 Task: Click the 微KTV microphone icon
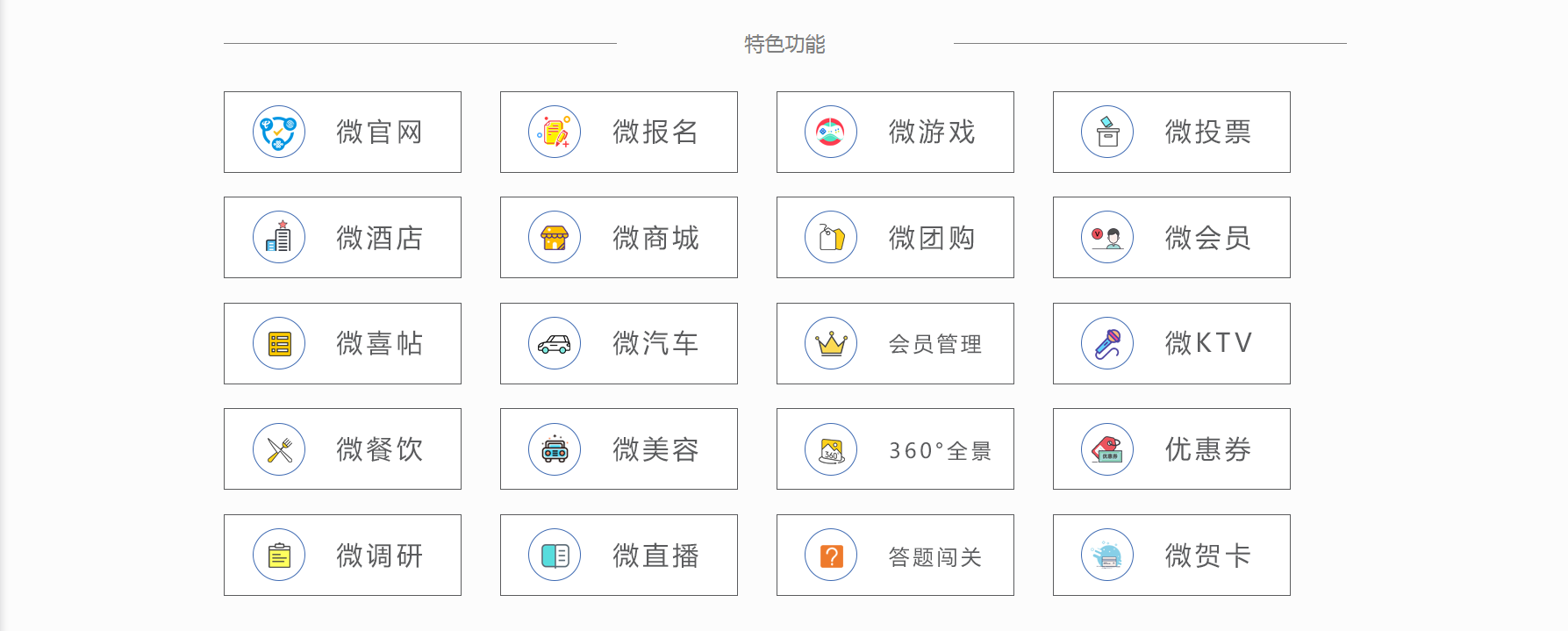(1107, 344)
